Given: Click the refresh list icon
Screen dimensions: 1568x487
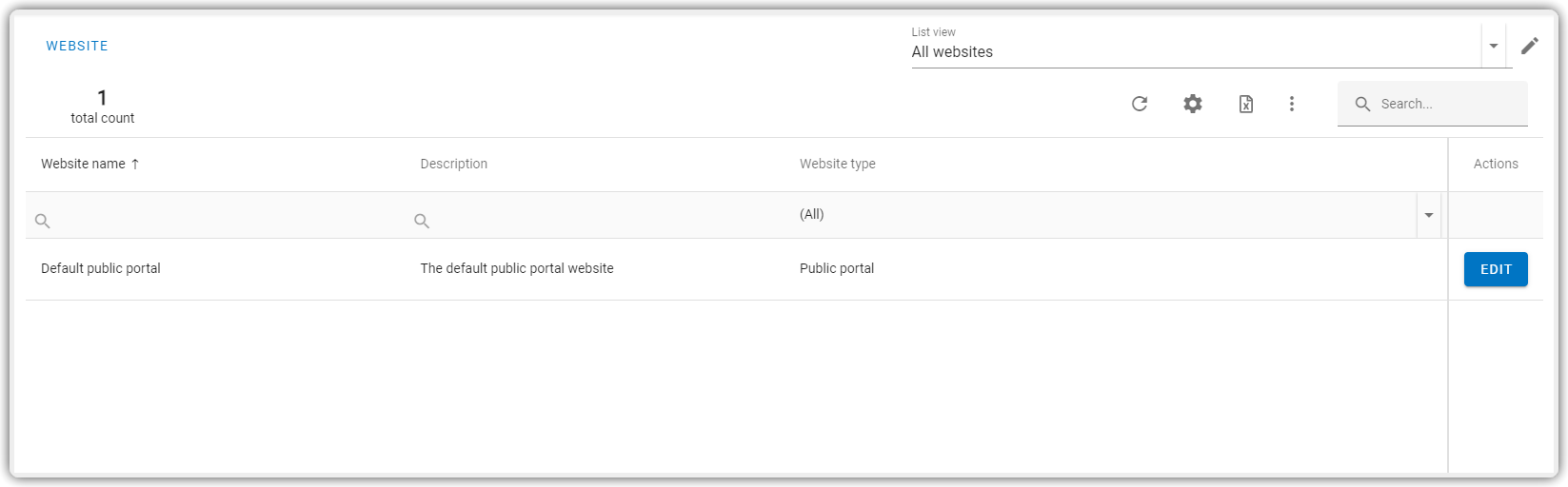Looking at the screenshot, I should (1140, 104).
